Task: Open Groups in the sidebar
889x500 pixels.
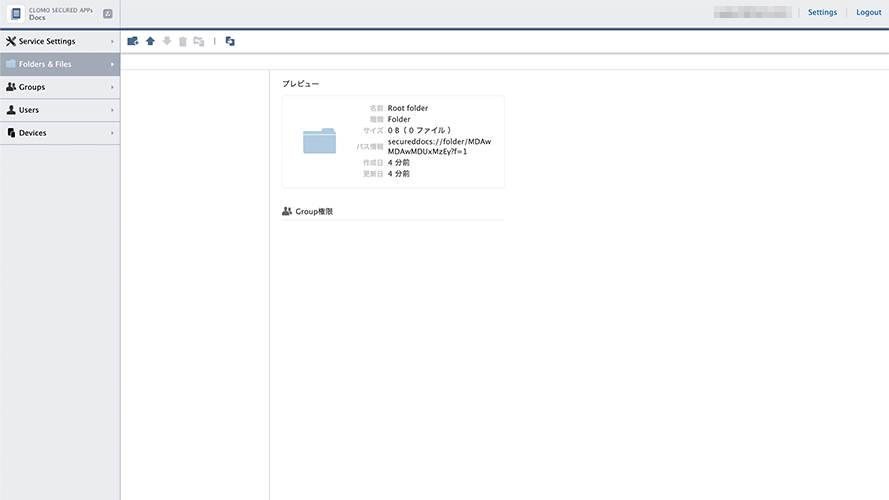Action: click(x=60, y=87)
